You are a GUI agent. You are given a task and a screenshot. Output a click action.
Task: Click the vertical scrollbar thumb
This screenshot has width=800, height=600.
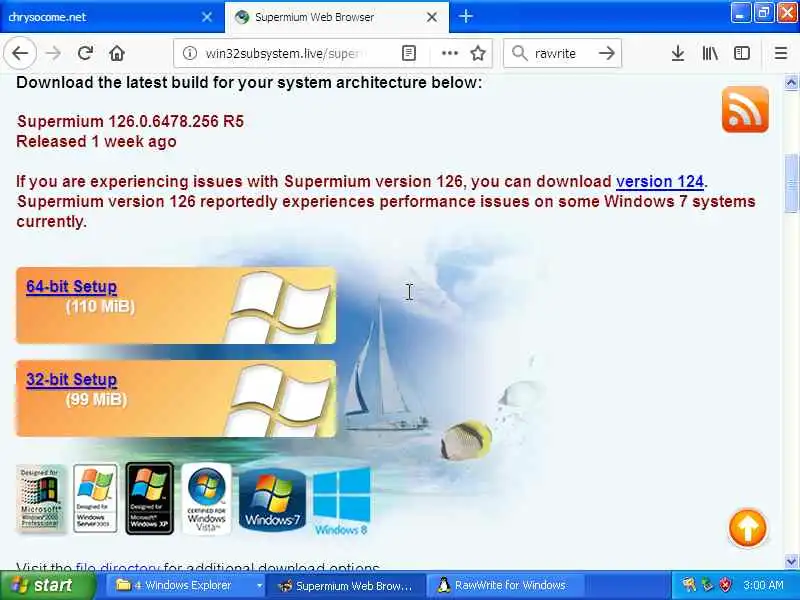pos(791,183)
